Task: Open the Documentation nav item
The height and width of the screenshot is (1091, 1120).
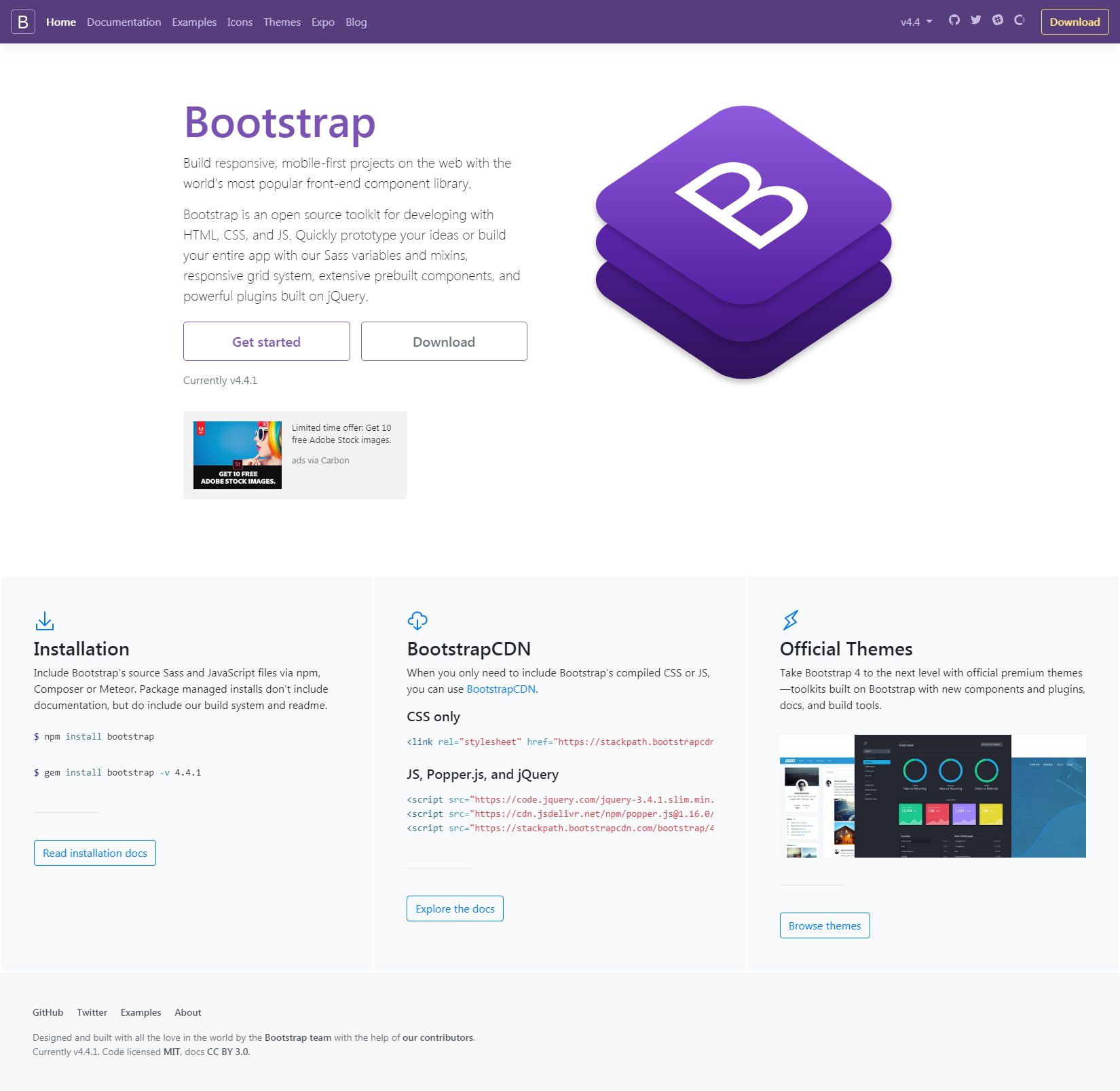Action: pyautogui.click(x=124, y=22)
